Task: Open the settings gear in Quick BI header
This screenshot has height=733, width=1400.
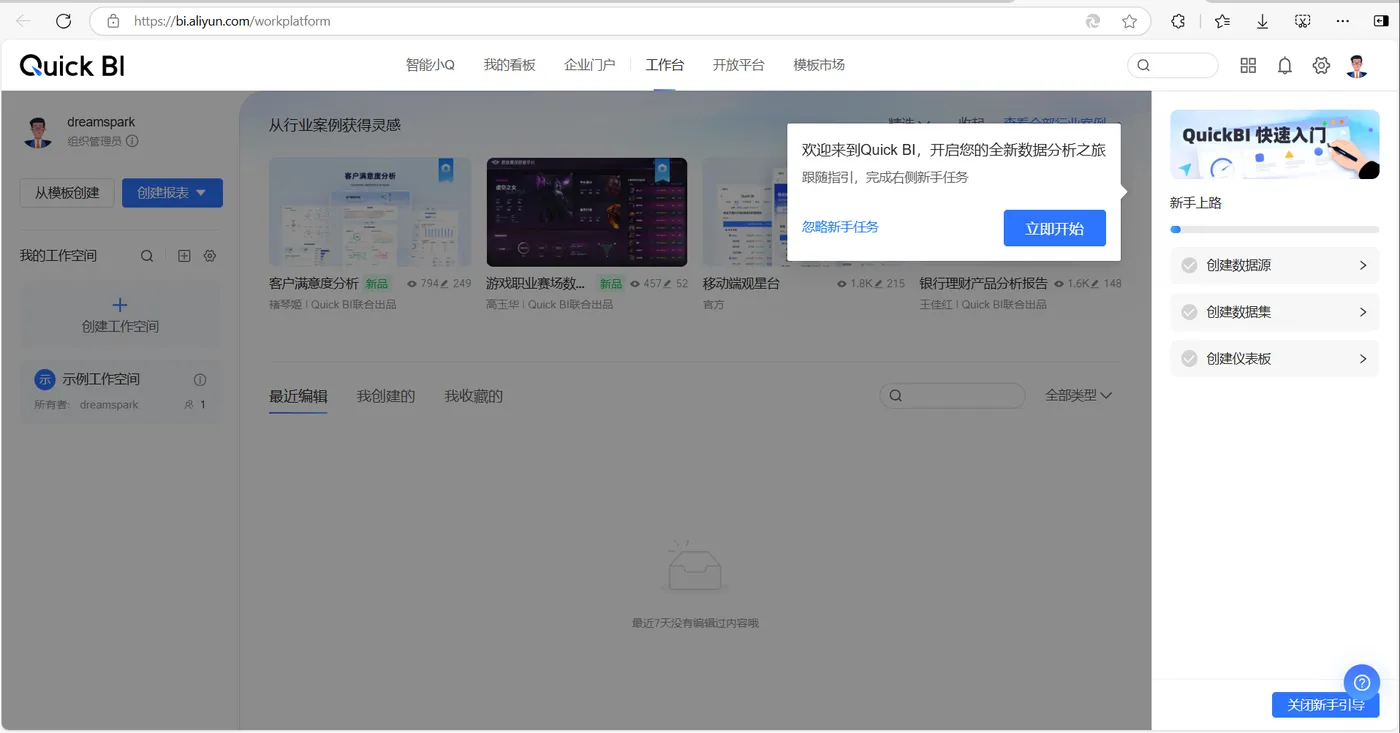Action: (1321, 65)
